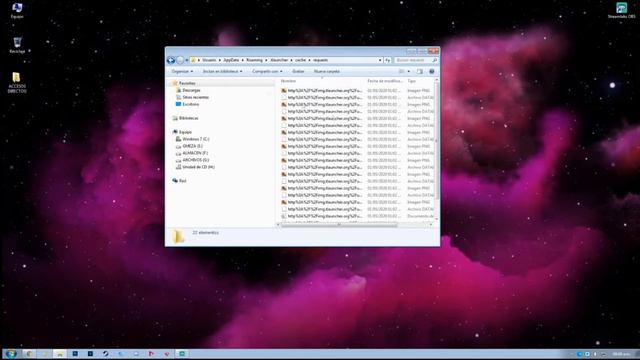
Task: Go back with the Explorer back arrow
Action: pos(171,60)
